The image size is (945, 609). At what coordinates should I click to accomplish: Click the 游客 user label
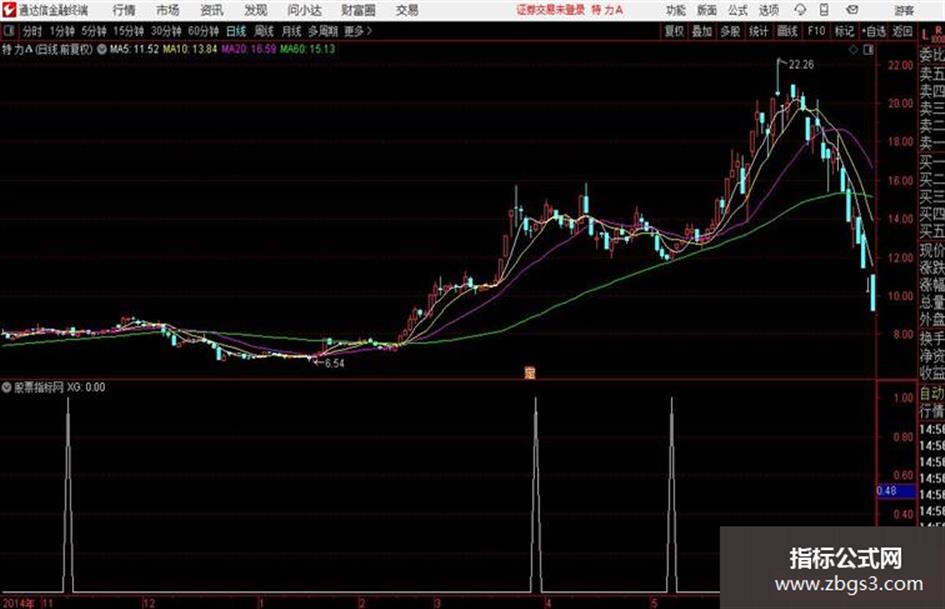tap(903, 10)
